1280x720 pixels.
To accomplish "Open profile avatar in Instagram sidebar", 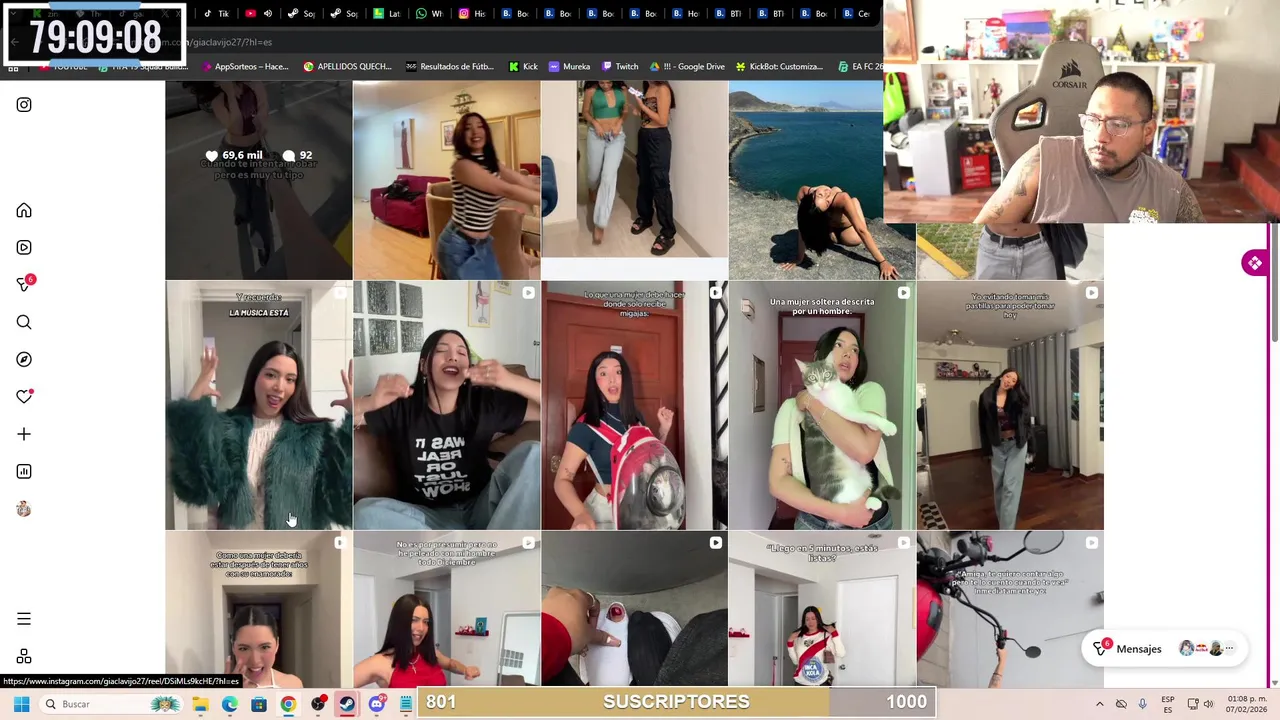I will click(24, 509).
